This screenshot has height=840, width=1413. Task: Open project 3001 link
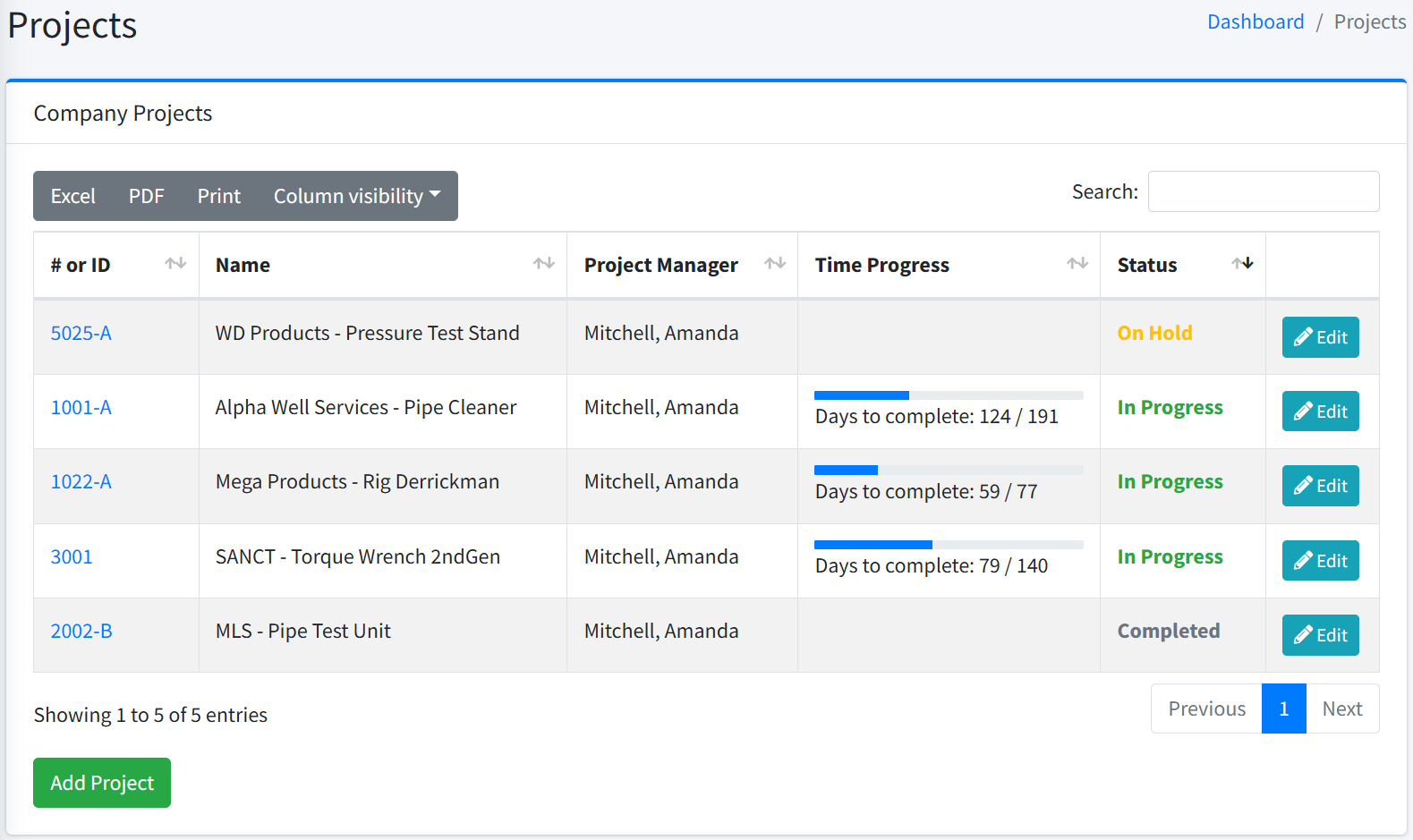pyautogui.click(x=72, y=557)
